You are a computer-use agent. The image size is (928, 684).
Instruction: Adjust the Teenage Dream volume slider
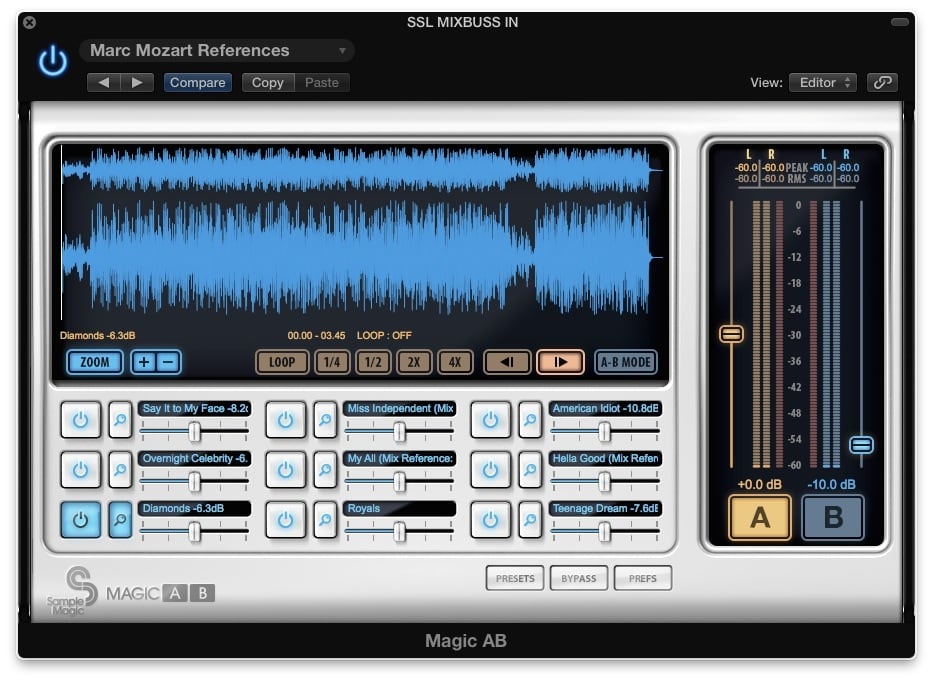(604, 532)
